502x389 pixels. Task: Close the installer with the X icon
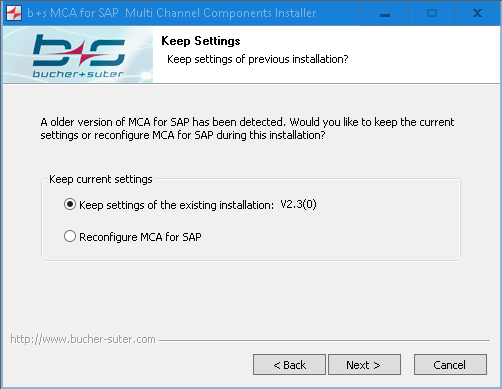477,13
